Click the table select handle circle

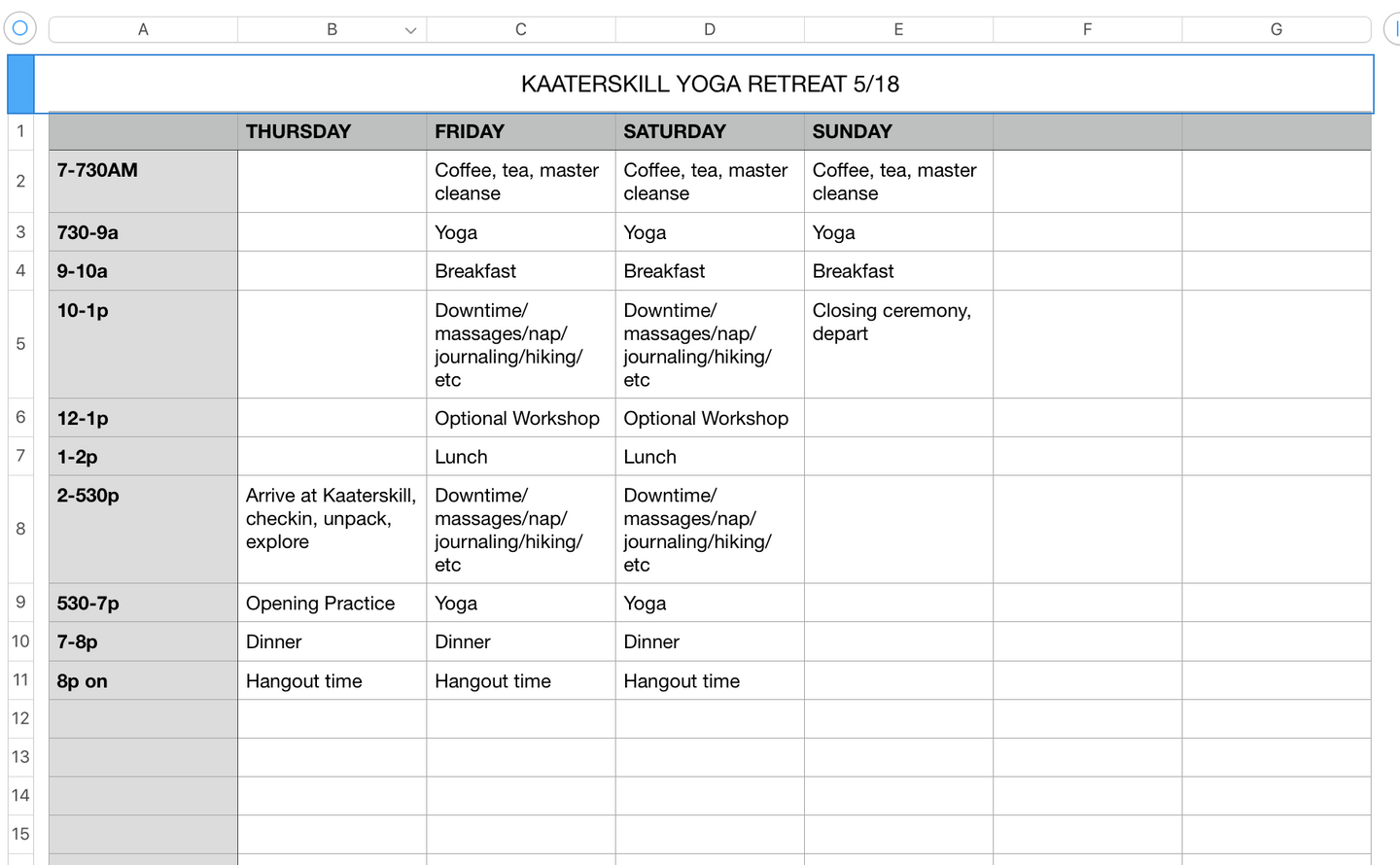(x=20, y=28)
